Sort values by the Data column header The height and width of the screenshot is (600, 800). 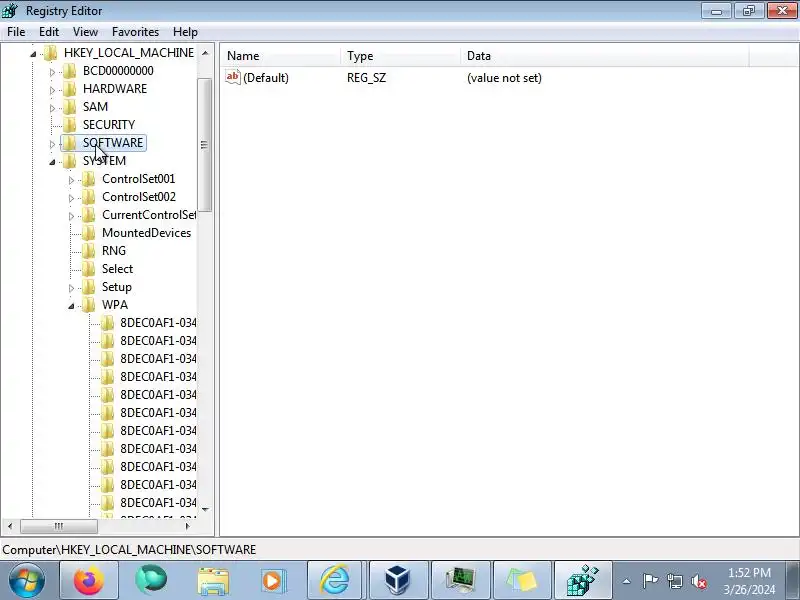point(605,56)
